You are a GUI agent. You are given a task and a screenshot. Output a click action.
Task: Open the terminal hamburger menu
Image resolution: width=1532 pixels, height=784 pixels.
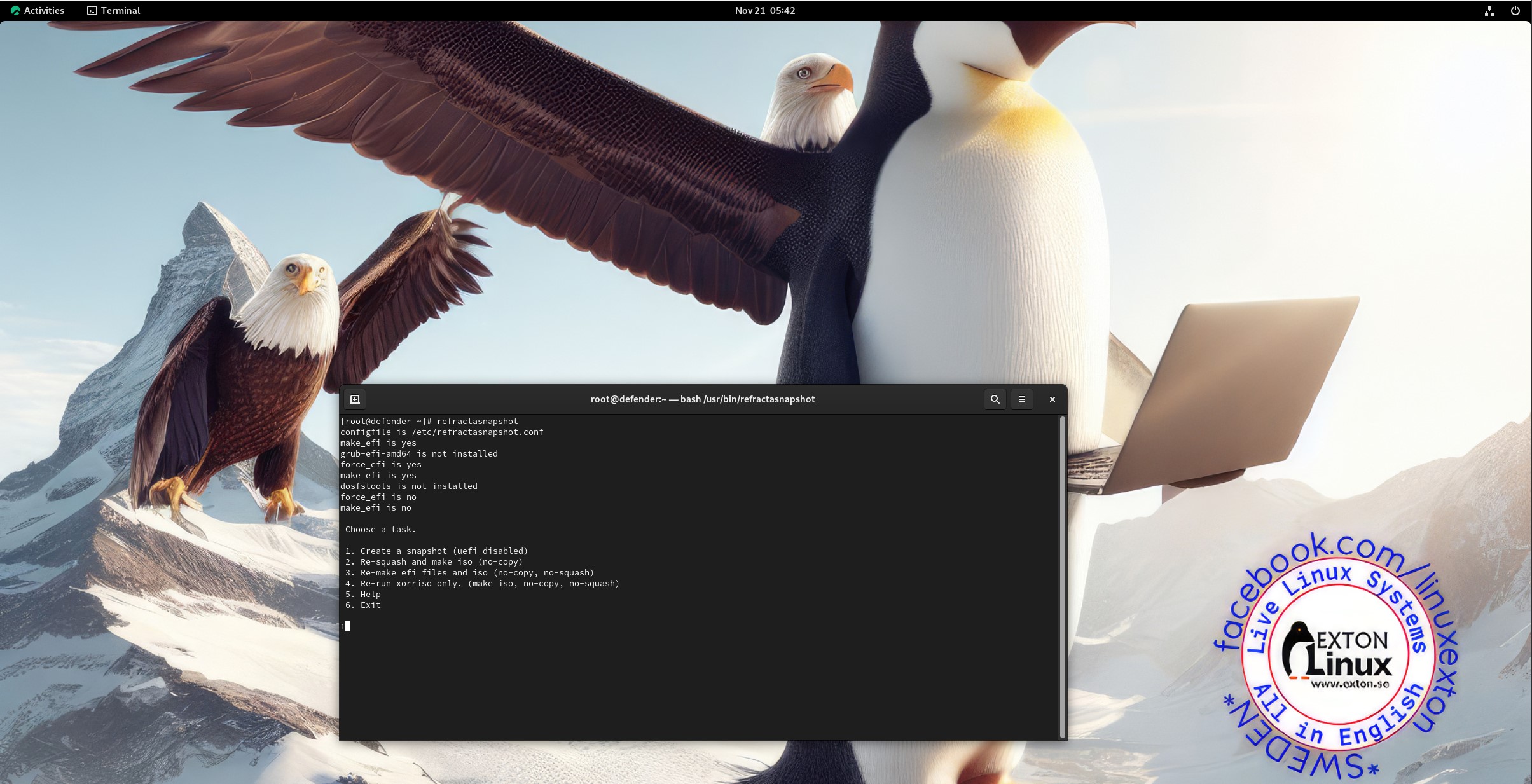tap(1022, 399)
